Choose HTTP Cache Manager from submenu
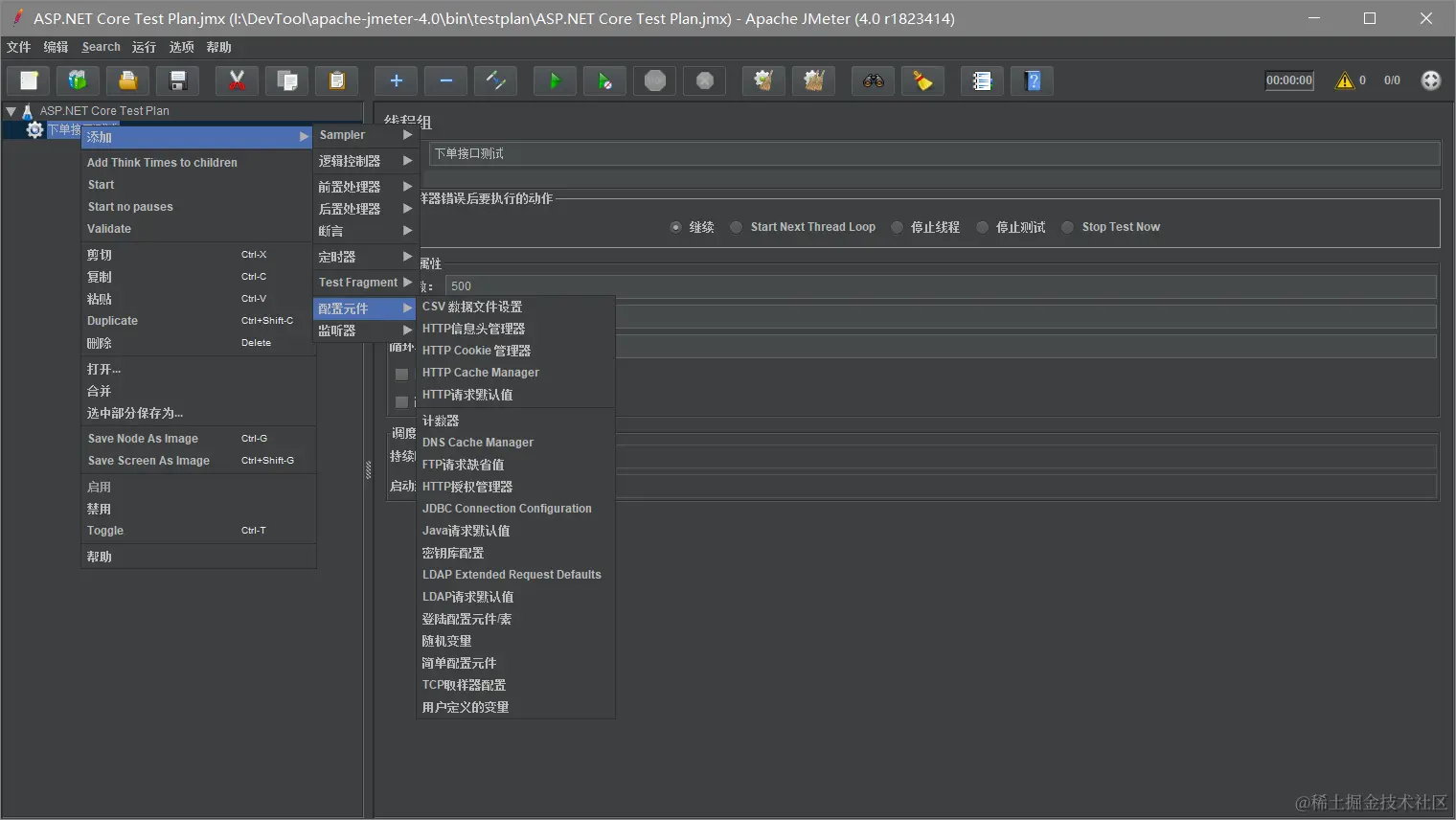Viewport: 1456px width, 820px height. click(515, 373)
